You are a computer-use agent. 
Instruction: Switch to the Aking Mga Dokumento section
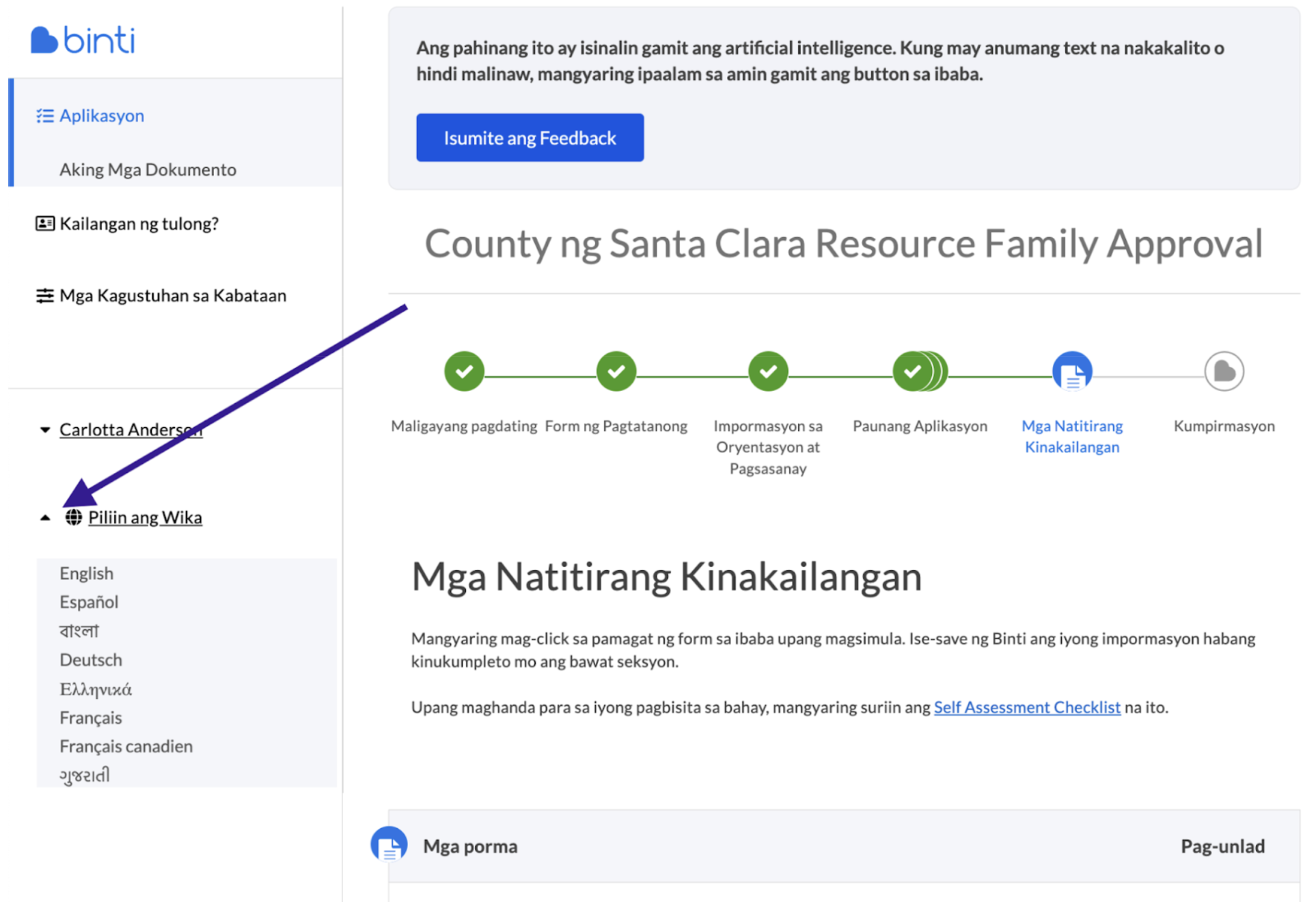[148, 169]
